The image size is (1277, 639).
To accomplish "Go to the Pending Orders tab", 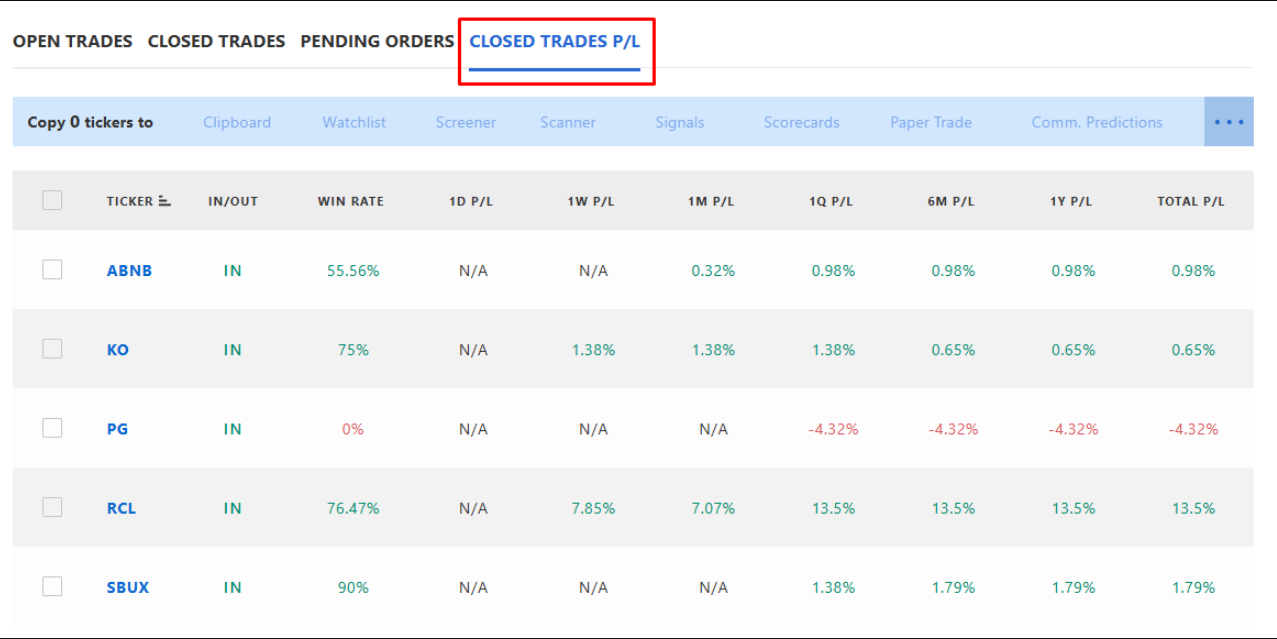I will (x=378, y=41).
